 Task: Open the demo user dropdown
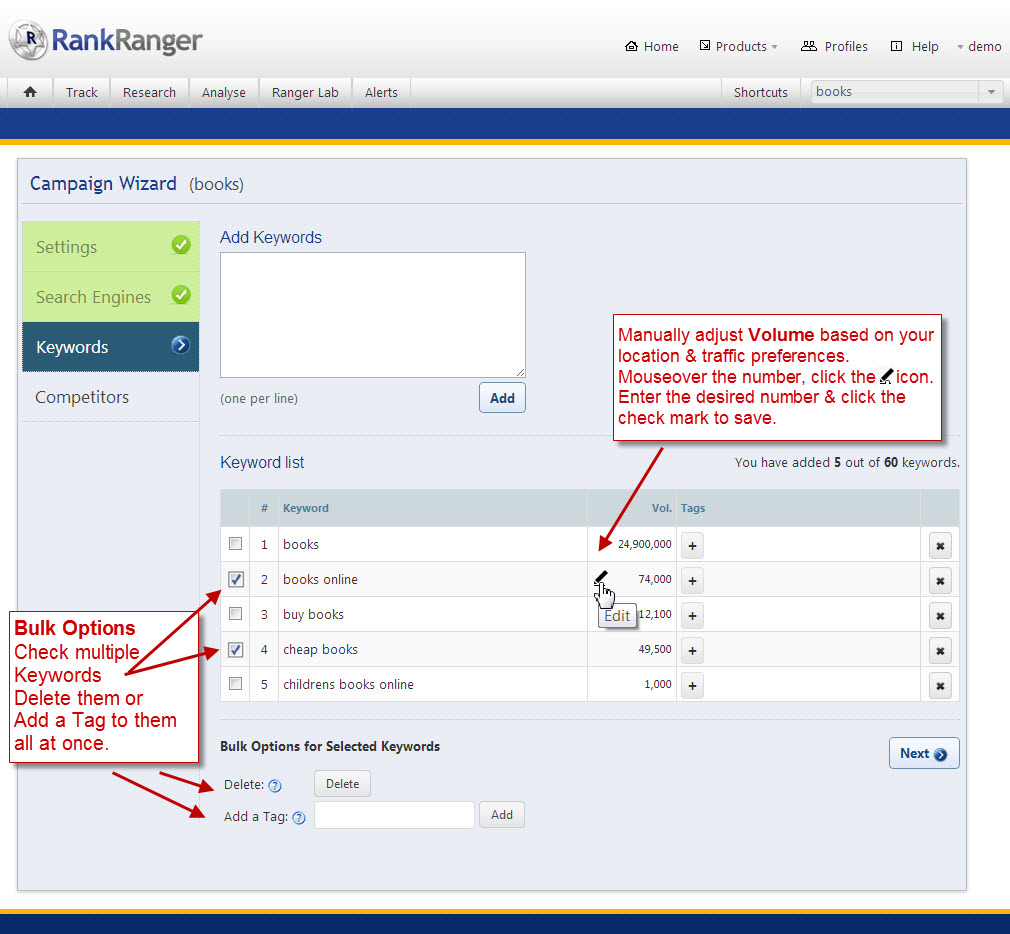(x=979, y=46)
